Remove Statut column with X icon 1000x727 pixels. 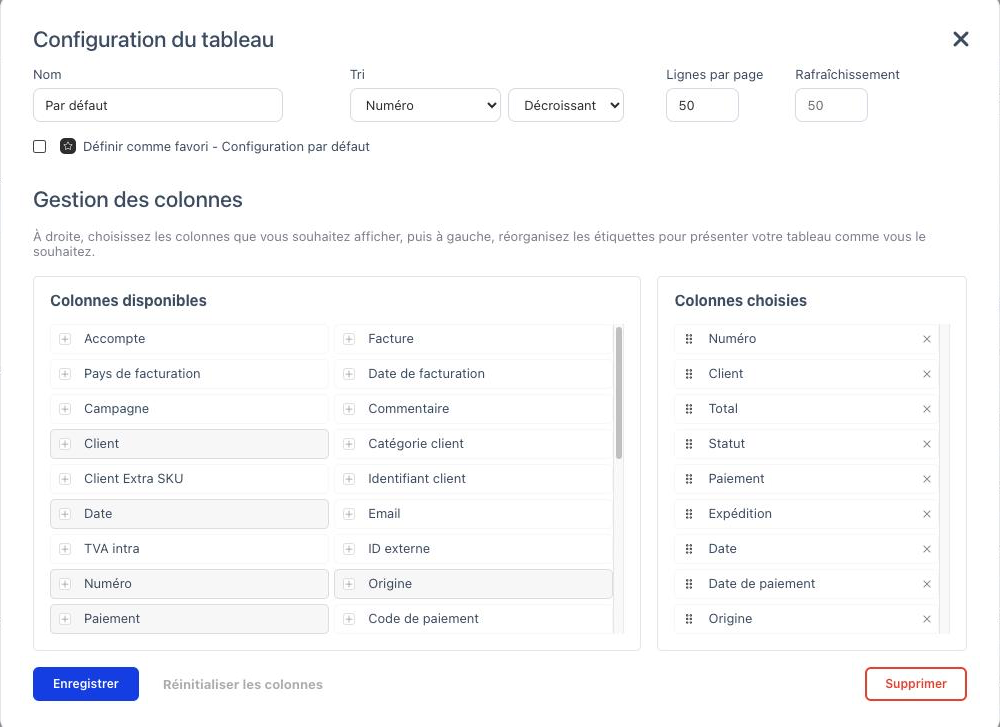[x=927, y=444]
